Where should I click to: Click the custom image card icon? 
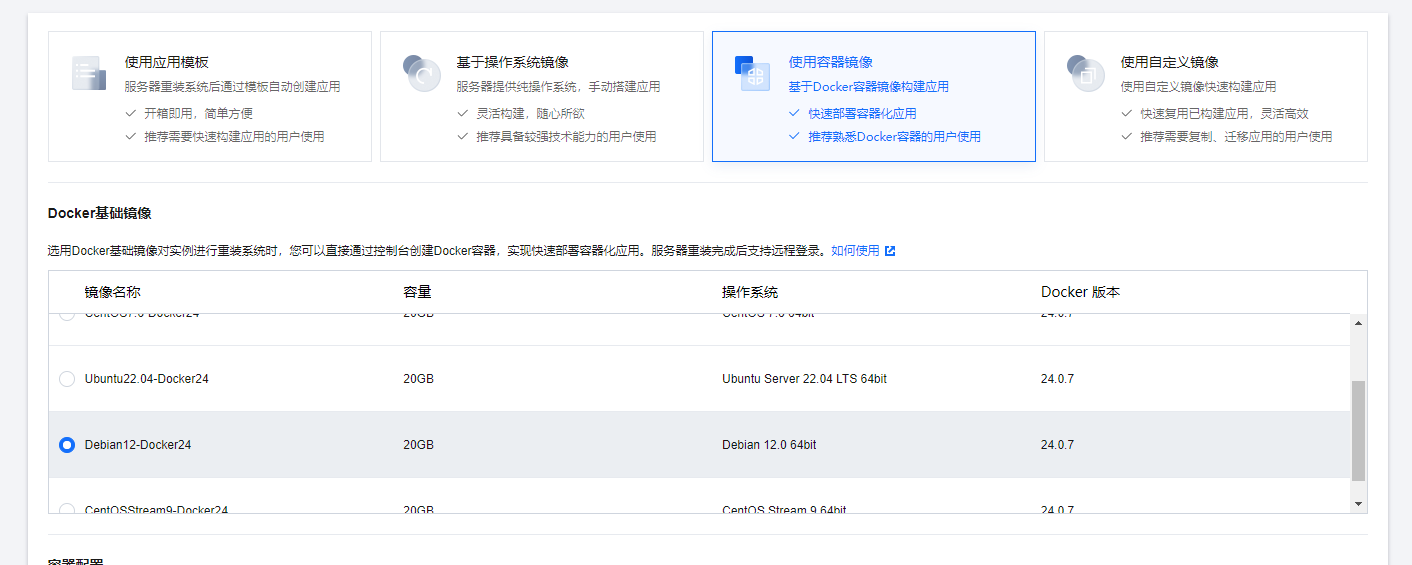(1085, 73)
